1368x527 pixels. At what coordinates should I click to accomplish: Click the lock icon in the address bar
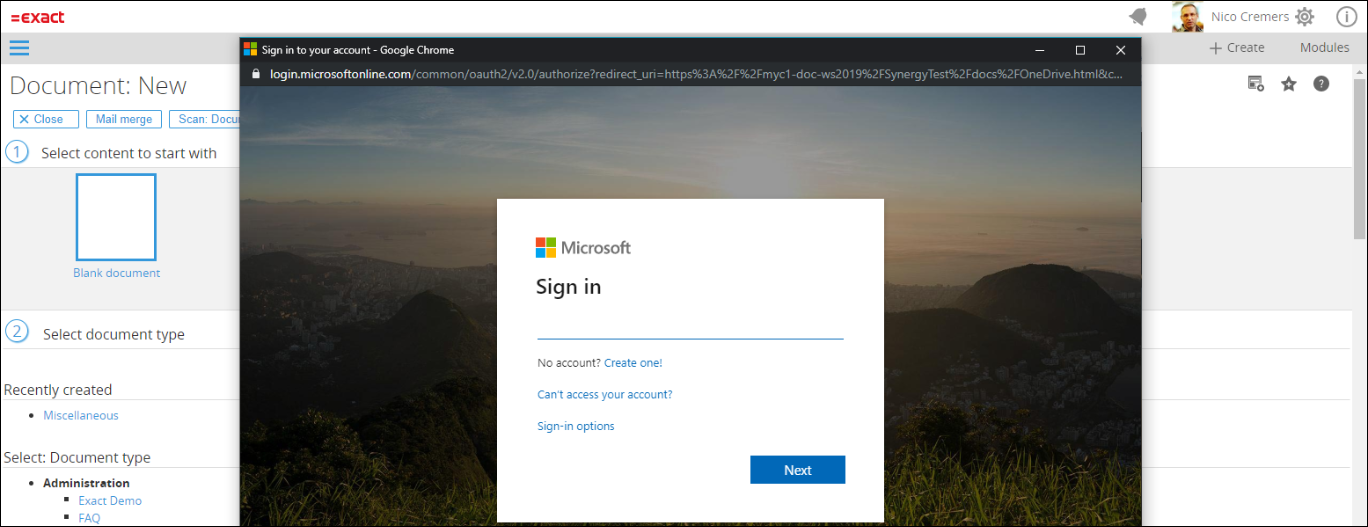click(x=256, y=74)
